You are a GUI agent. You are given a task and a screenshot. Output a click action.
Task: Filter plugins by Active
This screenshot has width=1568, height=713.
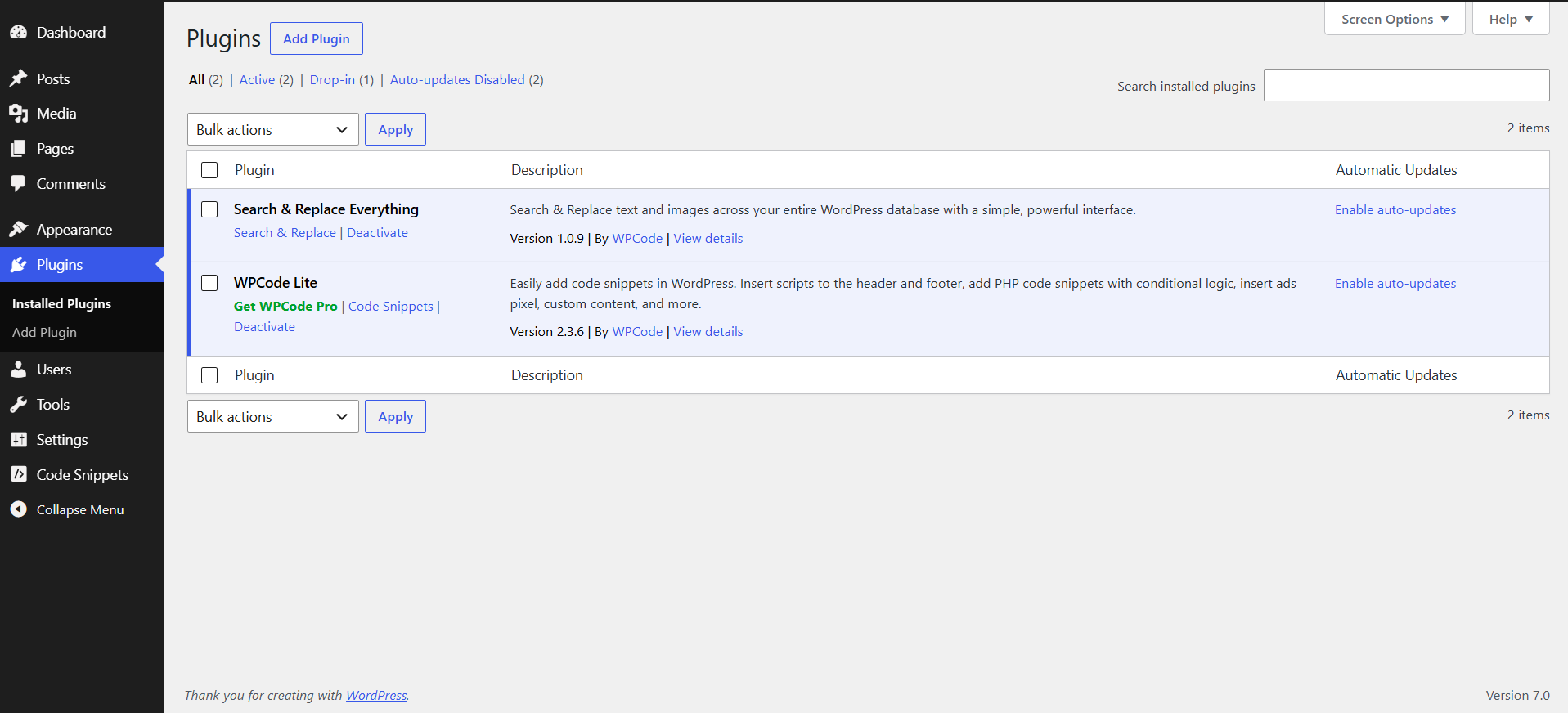coord(257,79)
